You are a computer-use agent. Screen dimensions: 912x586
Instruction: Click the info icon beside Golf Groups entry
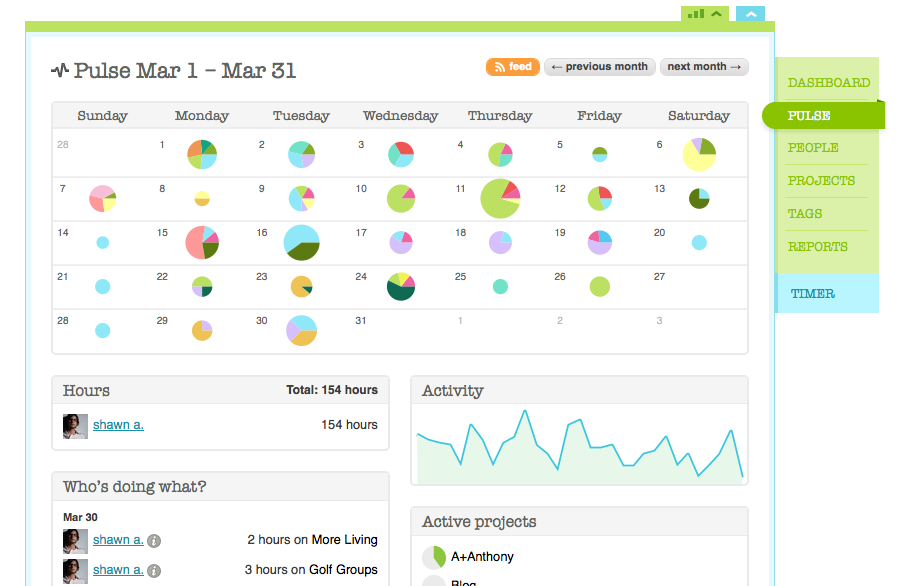(155, 571)
